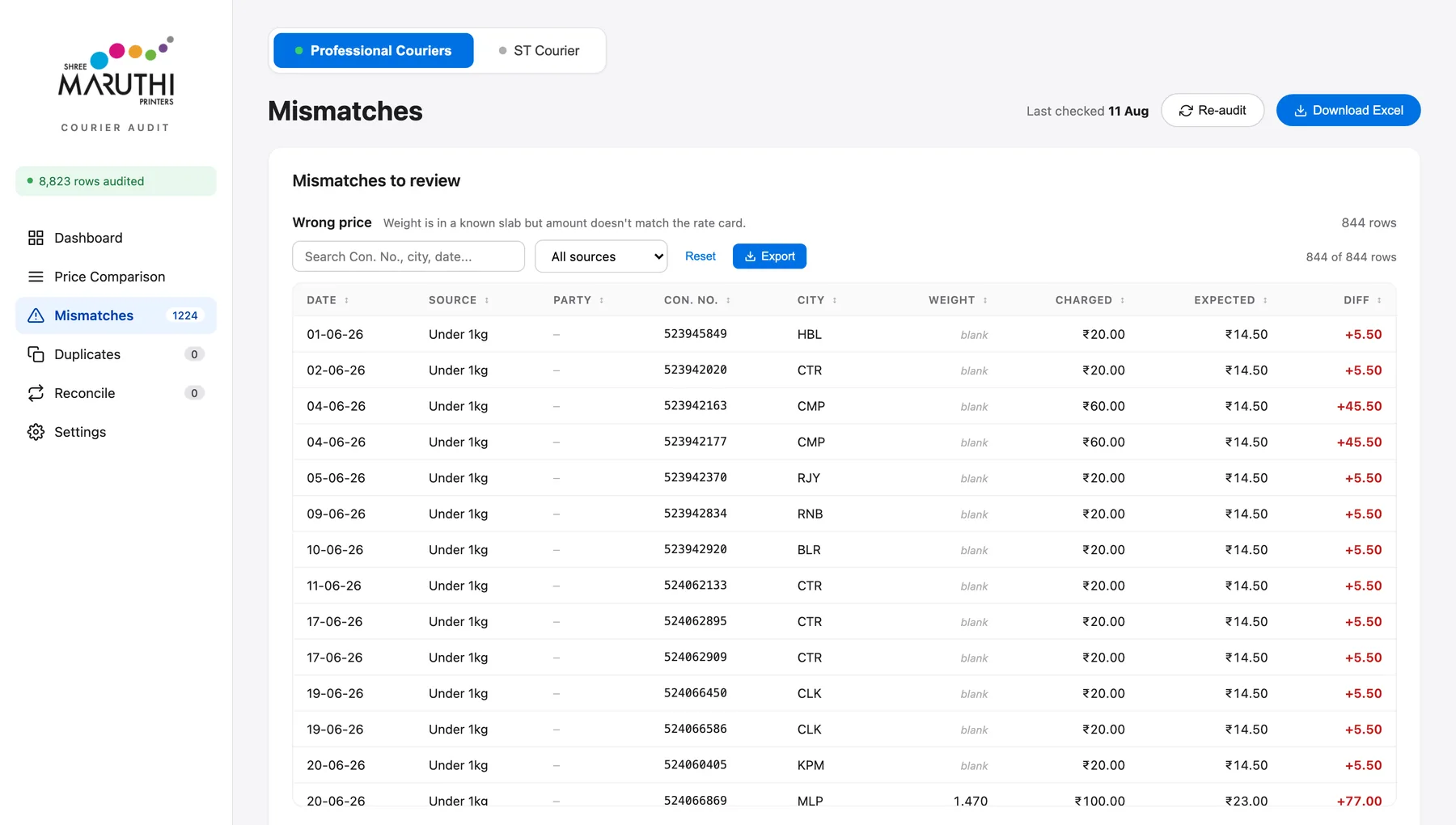Screen dimensions: 1456x825
Task: Click the HBL city cell
Action: [810, 334]
